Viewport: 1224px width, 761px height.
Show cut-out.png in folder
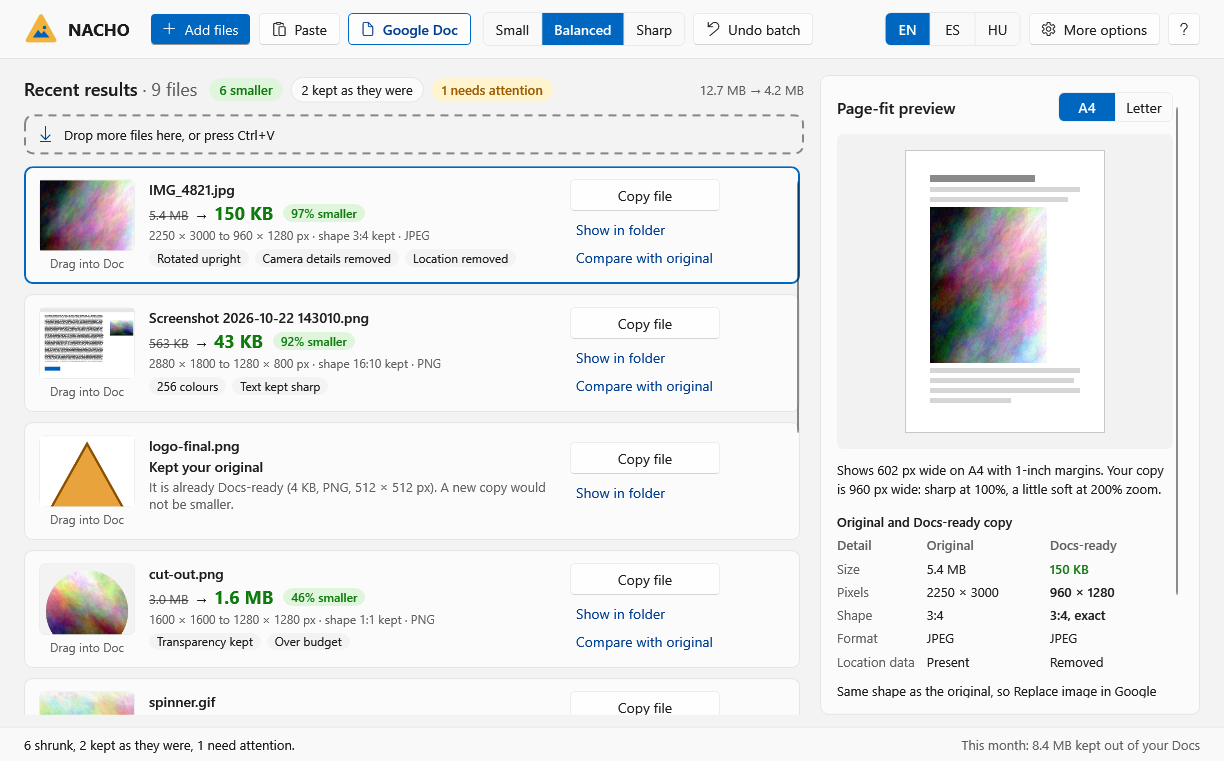620,614
